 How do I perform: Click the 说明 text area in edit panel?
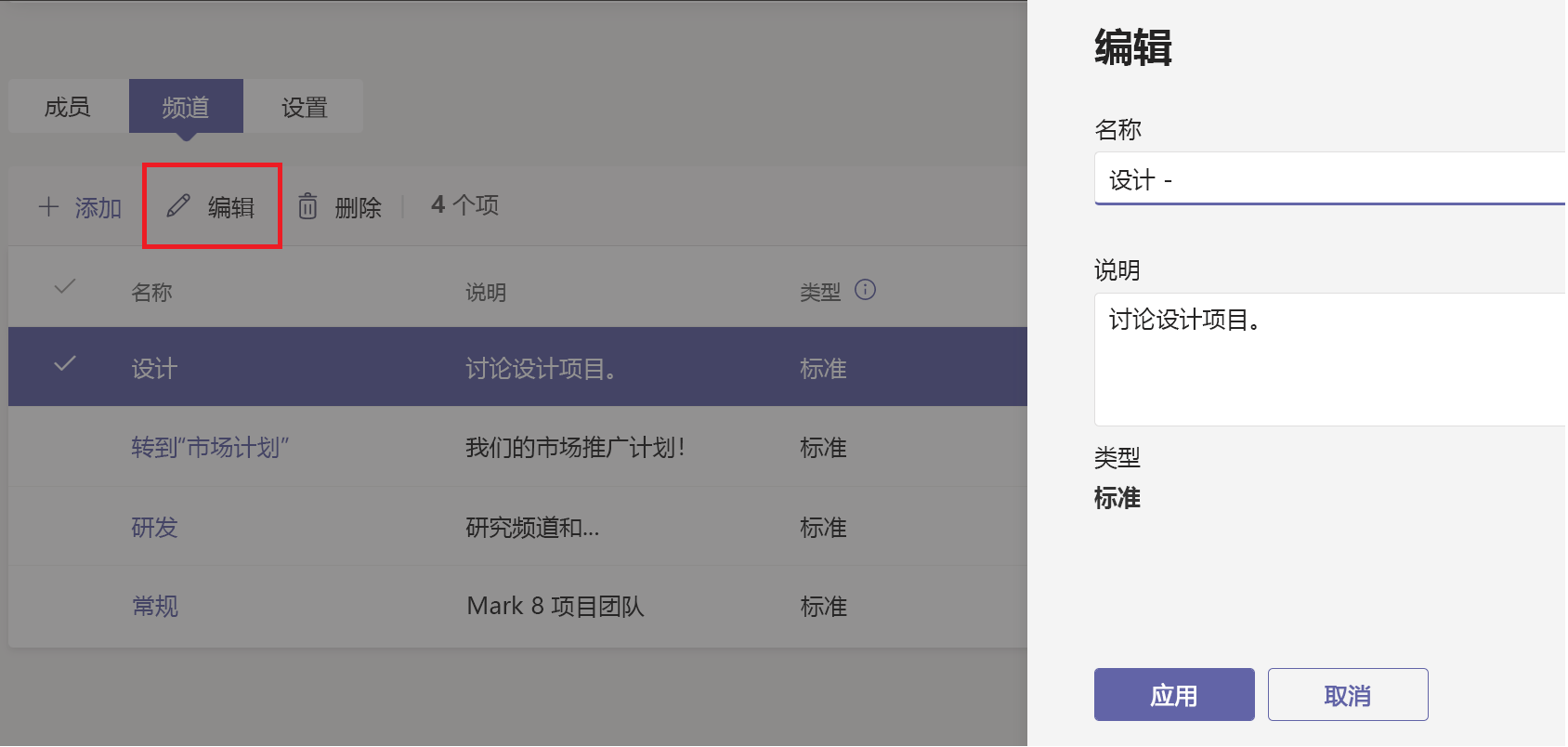(x=1330, y=360)
